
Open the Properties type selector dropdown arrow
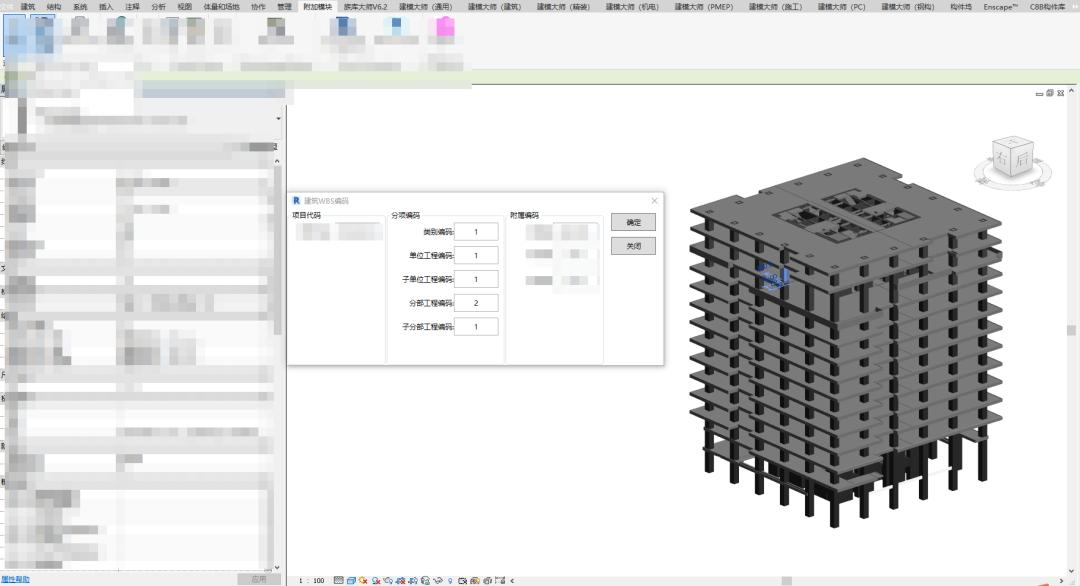278,118
